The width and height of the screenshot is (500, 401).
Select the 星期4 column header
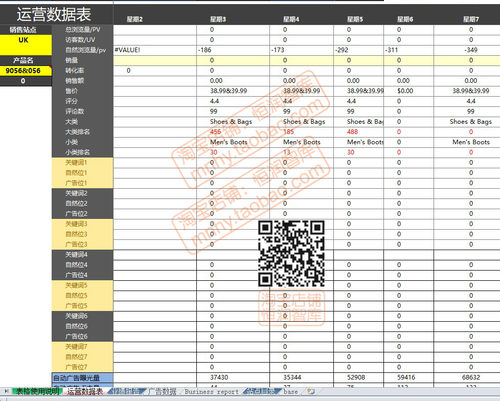(291, 19)
